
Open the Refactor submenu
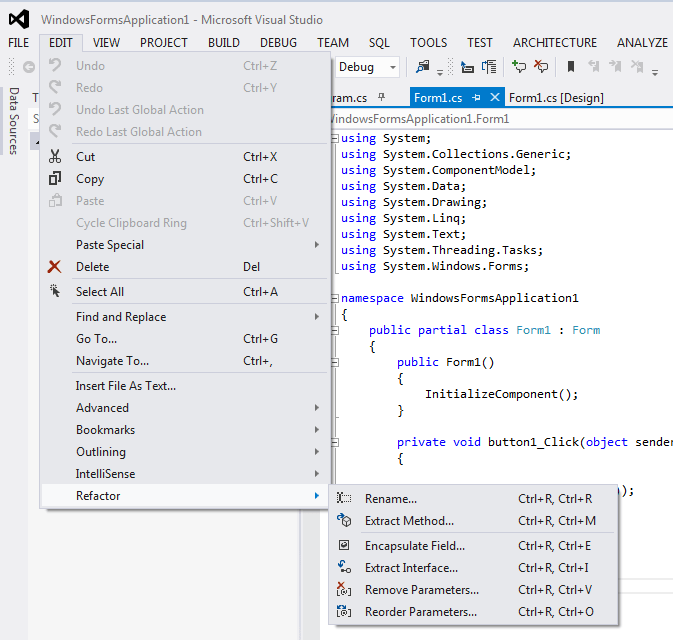tap(185, 495)
